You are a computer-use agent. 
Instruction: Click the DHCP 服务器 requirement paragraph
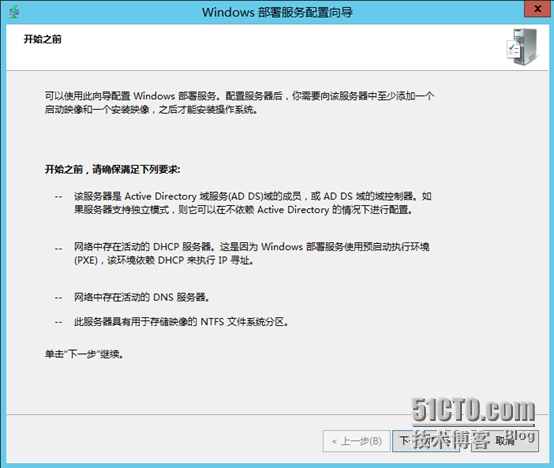(251, 253)
